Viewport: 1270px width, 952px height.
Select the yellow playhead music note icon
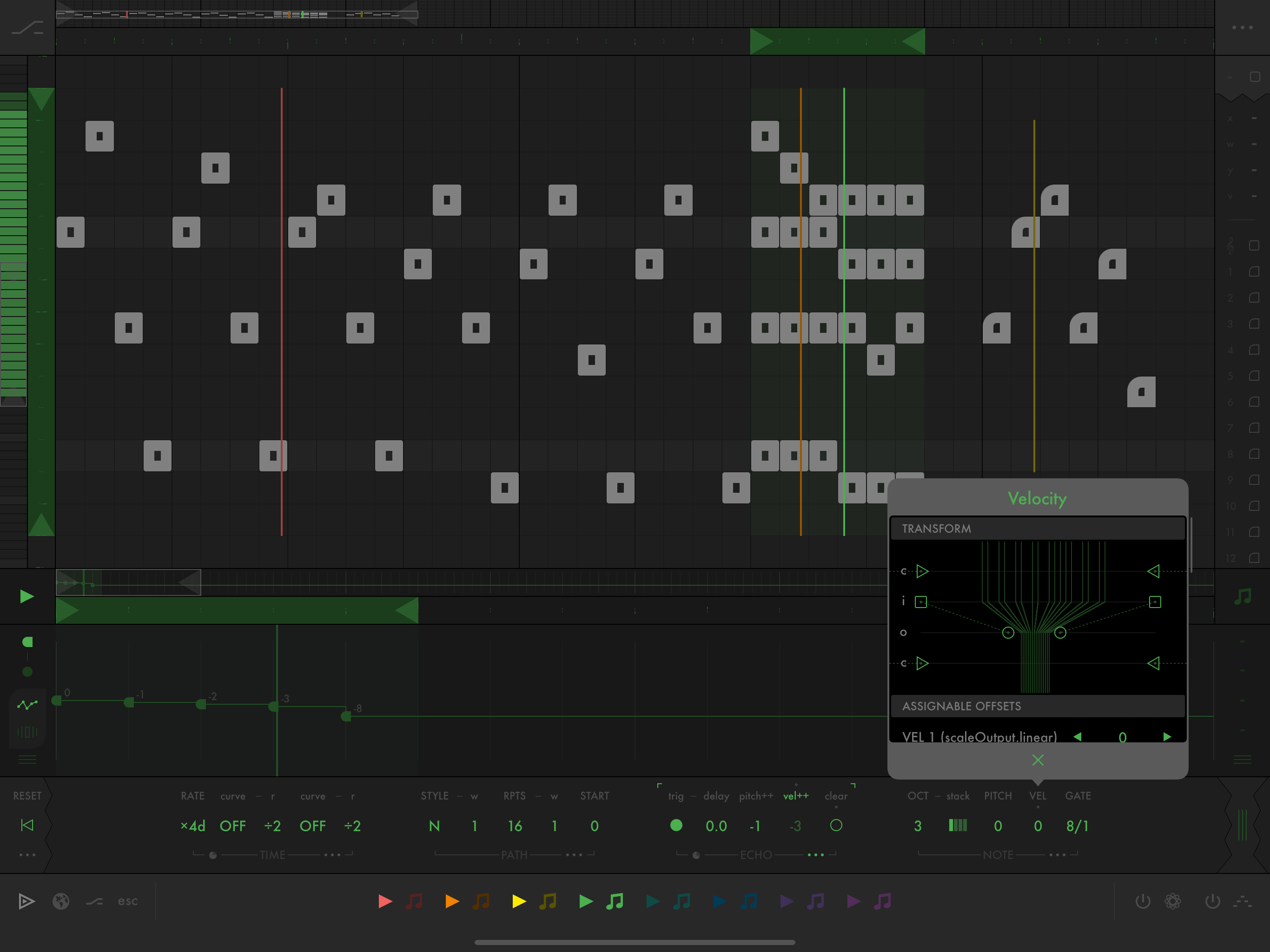click(x=548, y=901)
